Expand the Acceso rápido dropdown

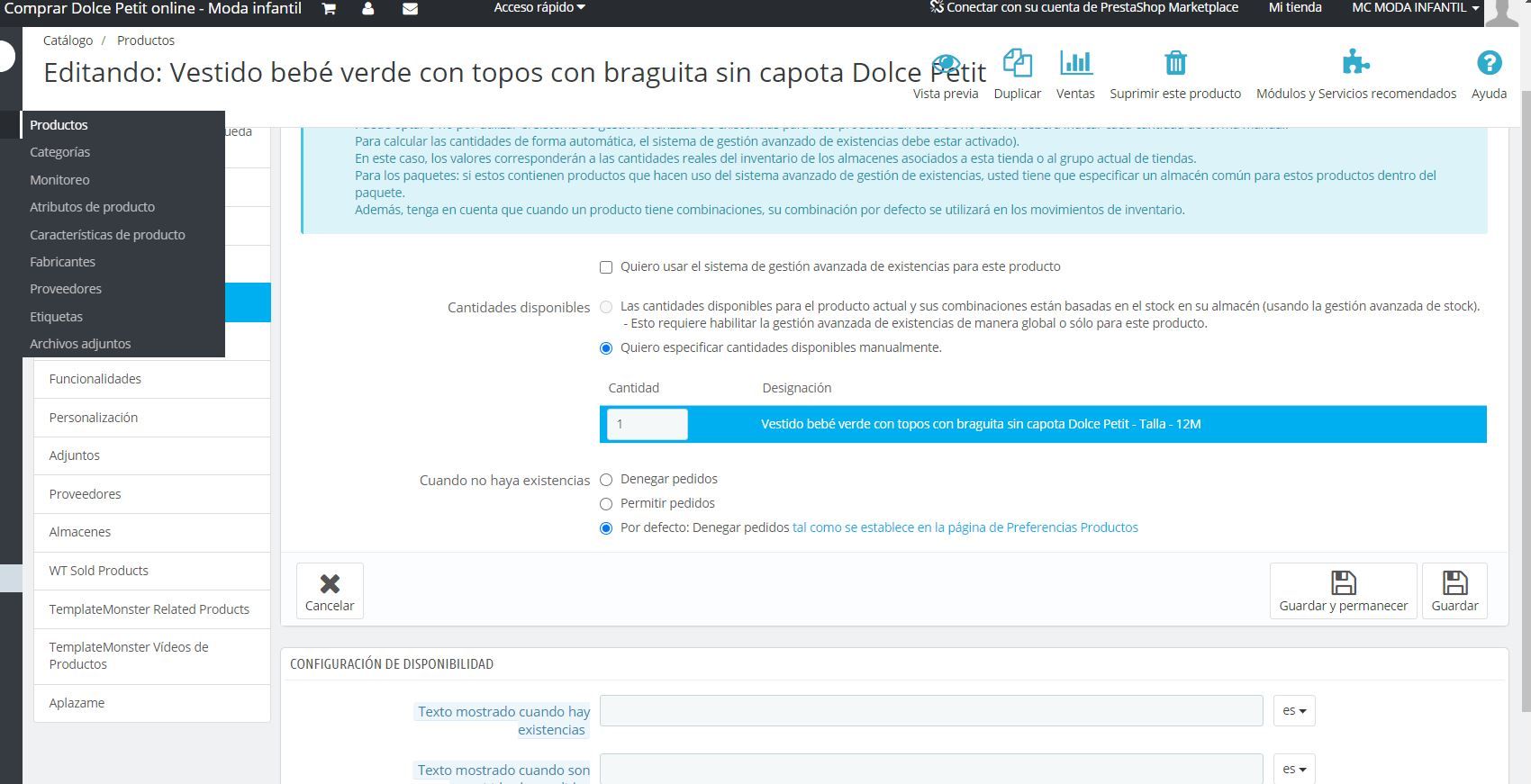coord(539,8)
